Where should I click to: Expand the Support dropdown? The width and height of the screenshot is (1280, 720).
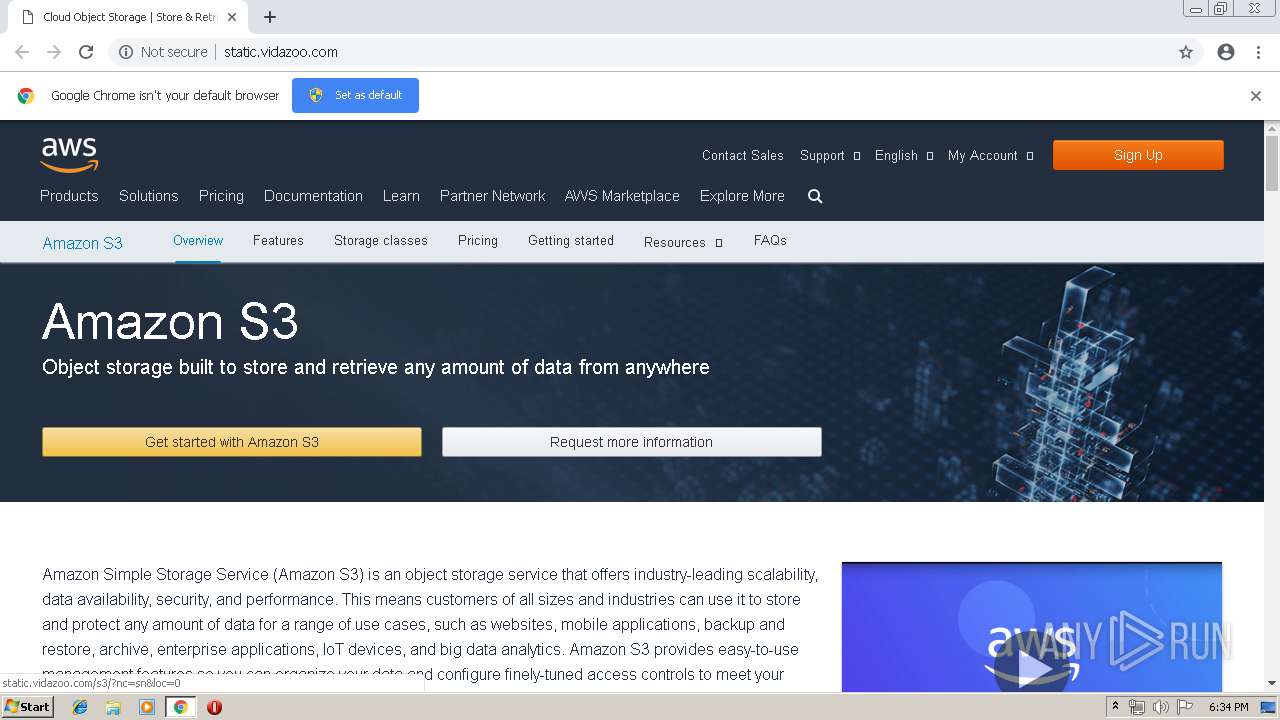[830, 156]
